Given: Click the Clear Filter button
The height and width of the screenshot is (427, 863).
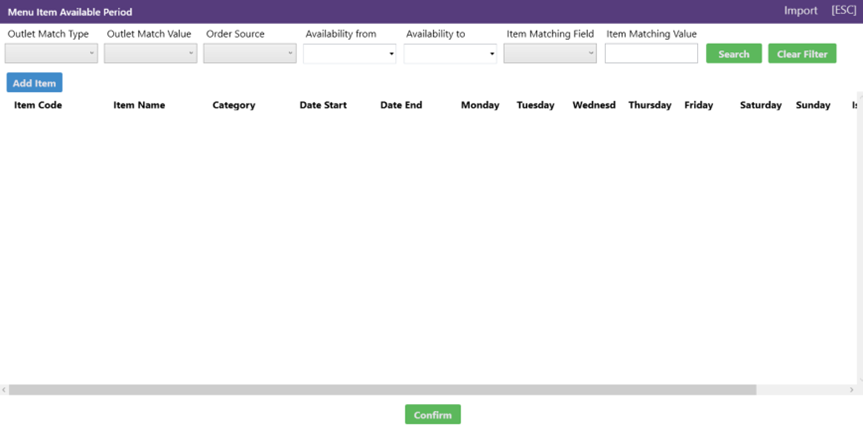Looking at the screenshot, I should coord(802,54).
